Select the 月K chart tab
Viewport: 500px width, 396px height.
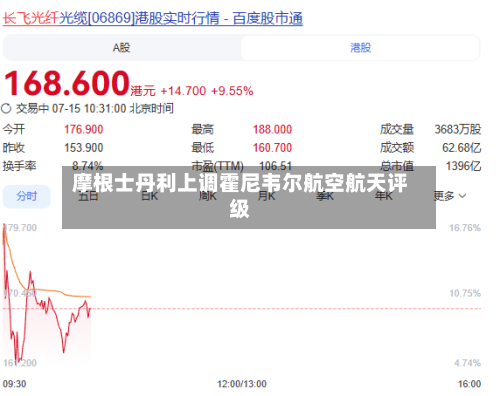coord(266,196)
